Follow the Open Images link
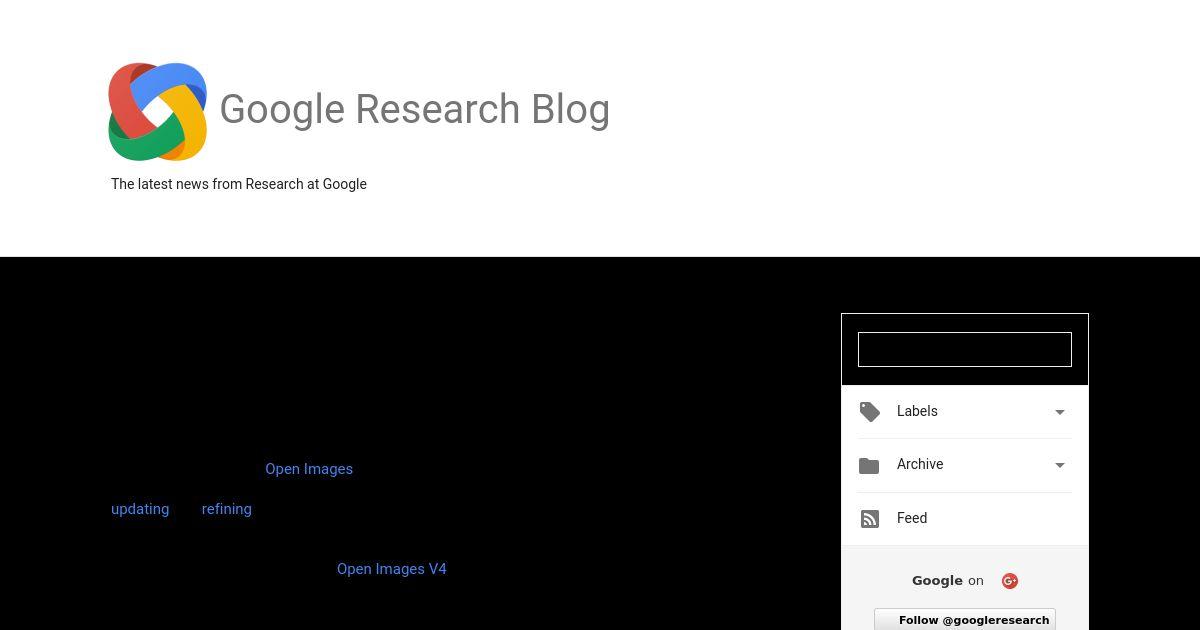The height and width of the screenshot is (630, 1200). point(309,469)
